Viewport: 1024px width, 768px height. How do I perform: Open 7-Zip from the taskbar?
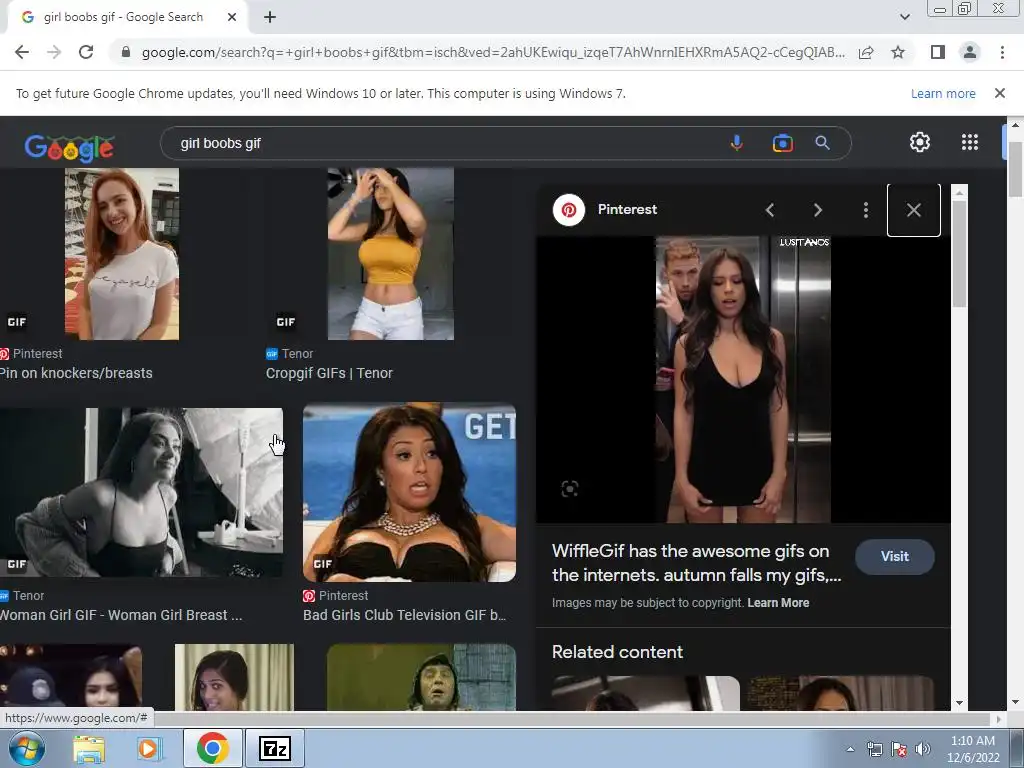pos(274,748)
